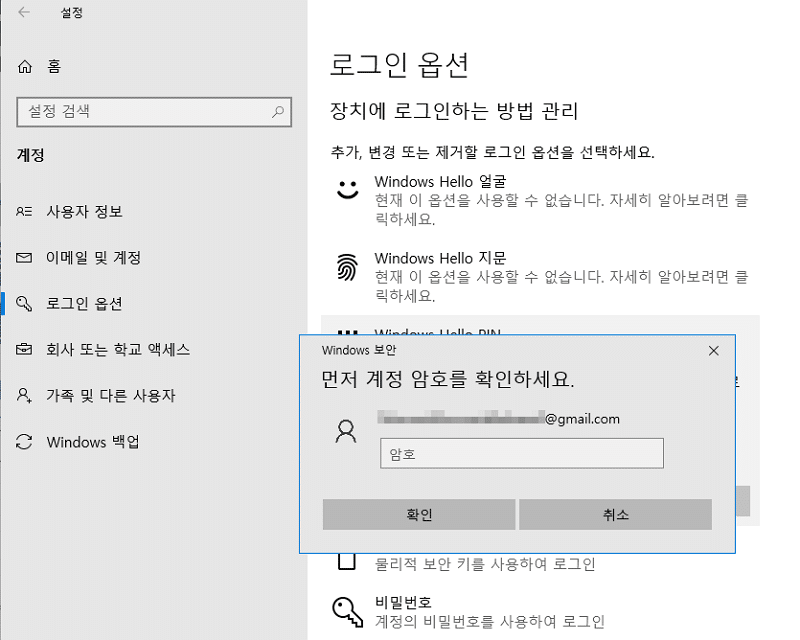Viewport: 800px width, 640px height.
Task: Click the sync icon for Windows 백업
Action: click(x=24, y=441)
